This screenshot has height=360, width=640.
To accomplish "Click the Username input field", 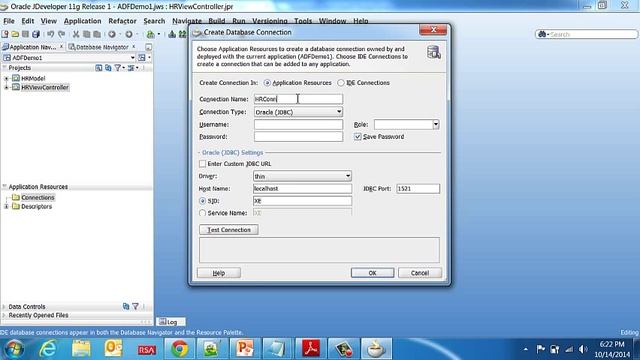I will point(298,124).
